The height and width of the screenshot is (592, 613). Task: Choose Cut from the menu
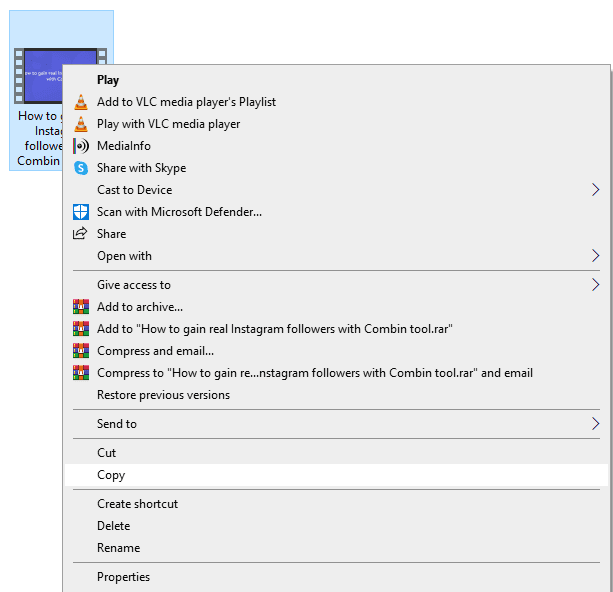point(336,453)
